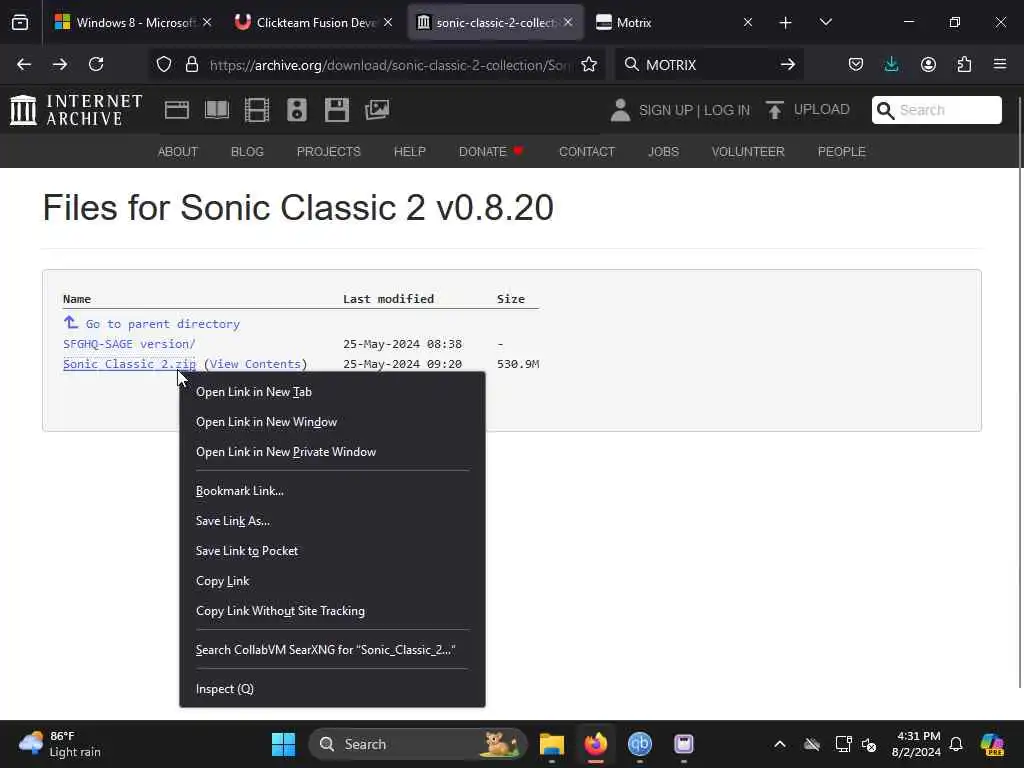Screen dimensions: 1024x768
Task: Bookmark this page with the star icon
Action: click(x=589, y=64)
